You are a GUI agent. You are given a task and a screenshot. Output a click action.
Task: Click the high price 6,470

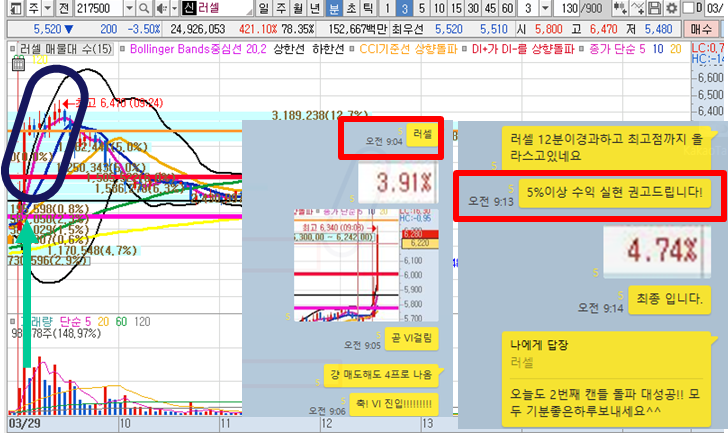(x=604, y=29)
